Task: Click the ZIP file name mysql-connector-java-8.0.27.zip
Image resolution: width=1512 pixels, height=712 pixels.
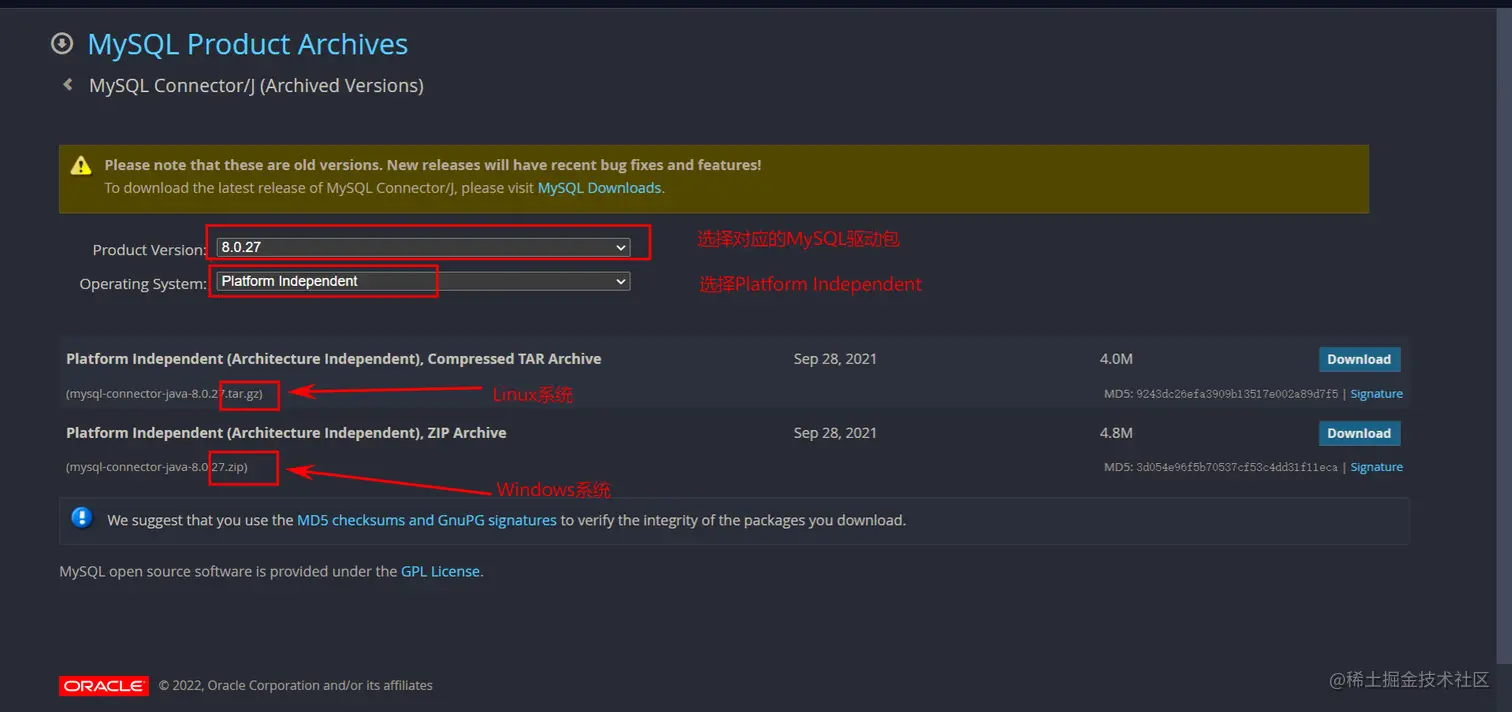Action: pos(157,467)
